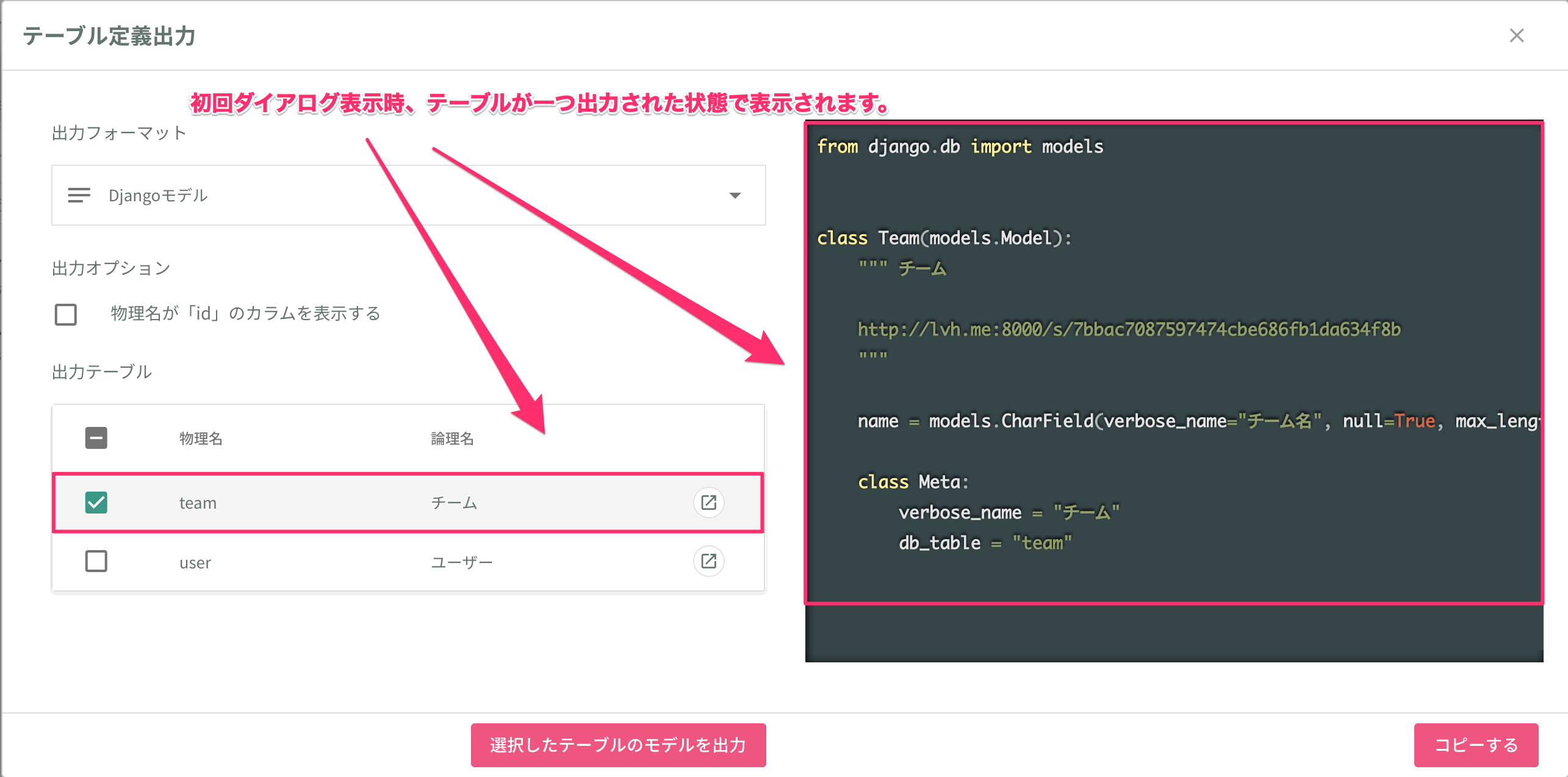
Task: Close the テーブル定義出力 dialog
Action: (1516, 36)
